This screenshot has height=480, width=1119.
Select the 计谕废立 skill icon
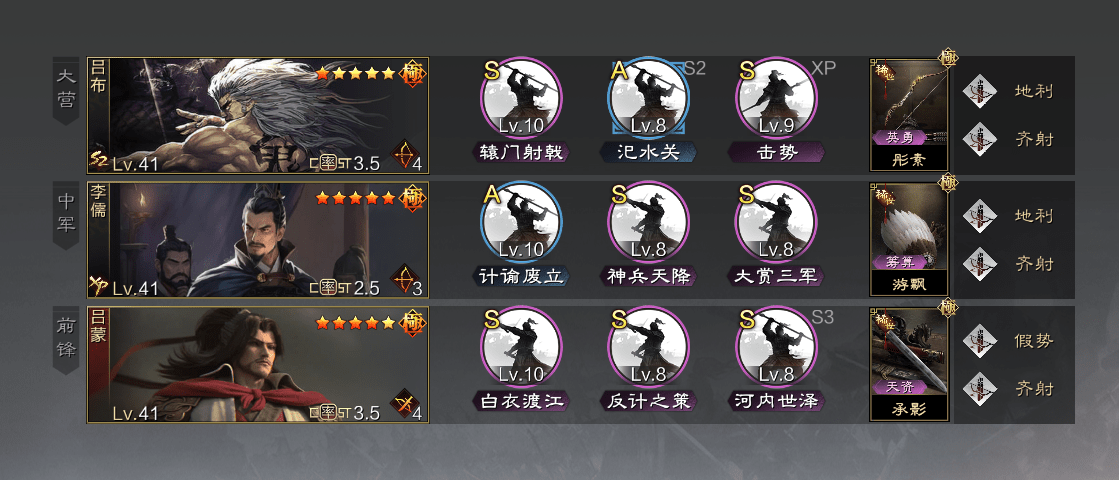[521, 223]
